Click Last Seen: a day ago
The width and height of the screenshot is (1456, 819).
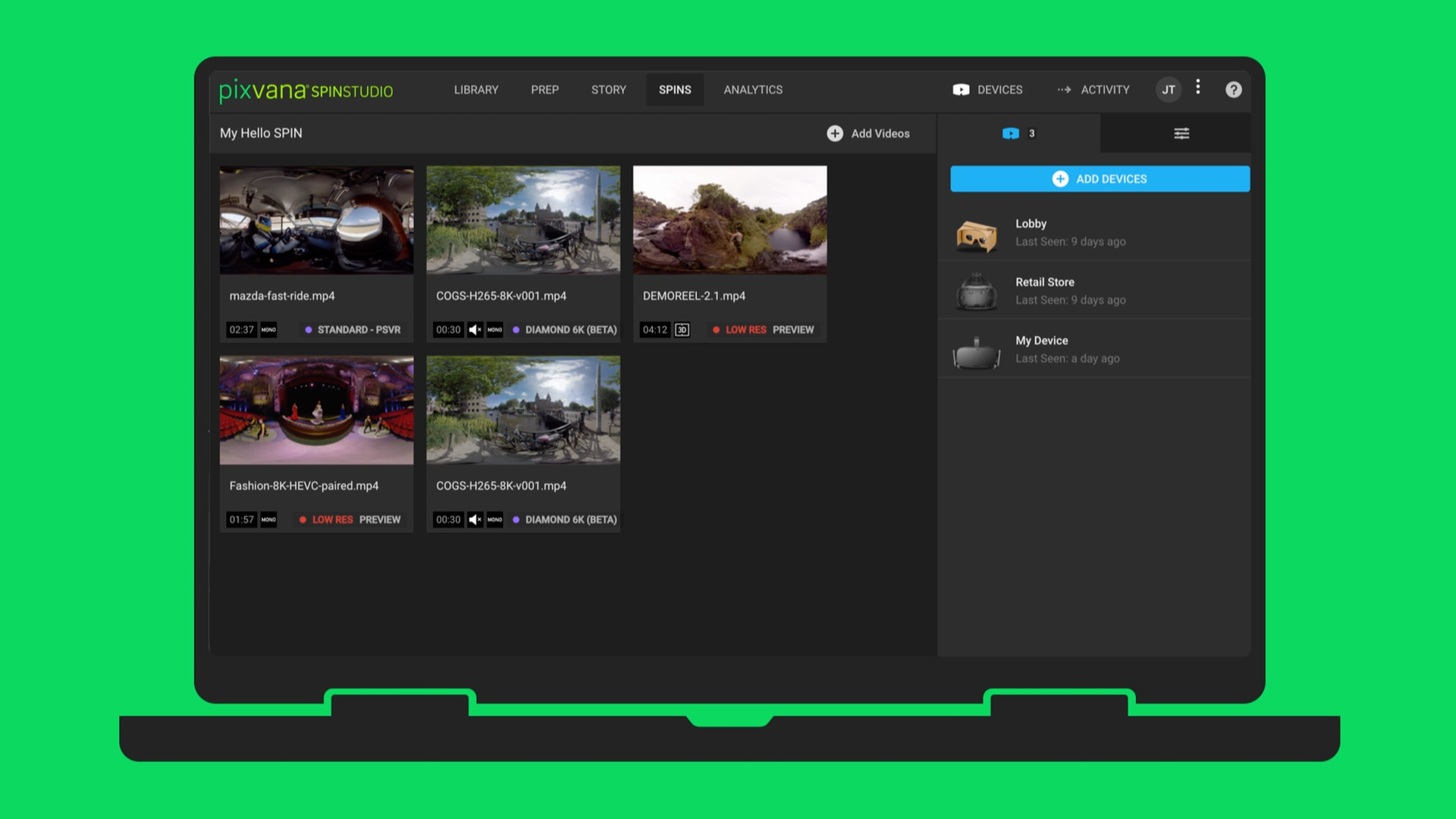pyautogui.click(x=1067, y=359)
